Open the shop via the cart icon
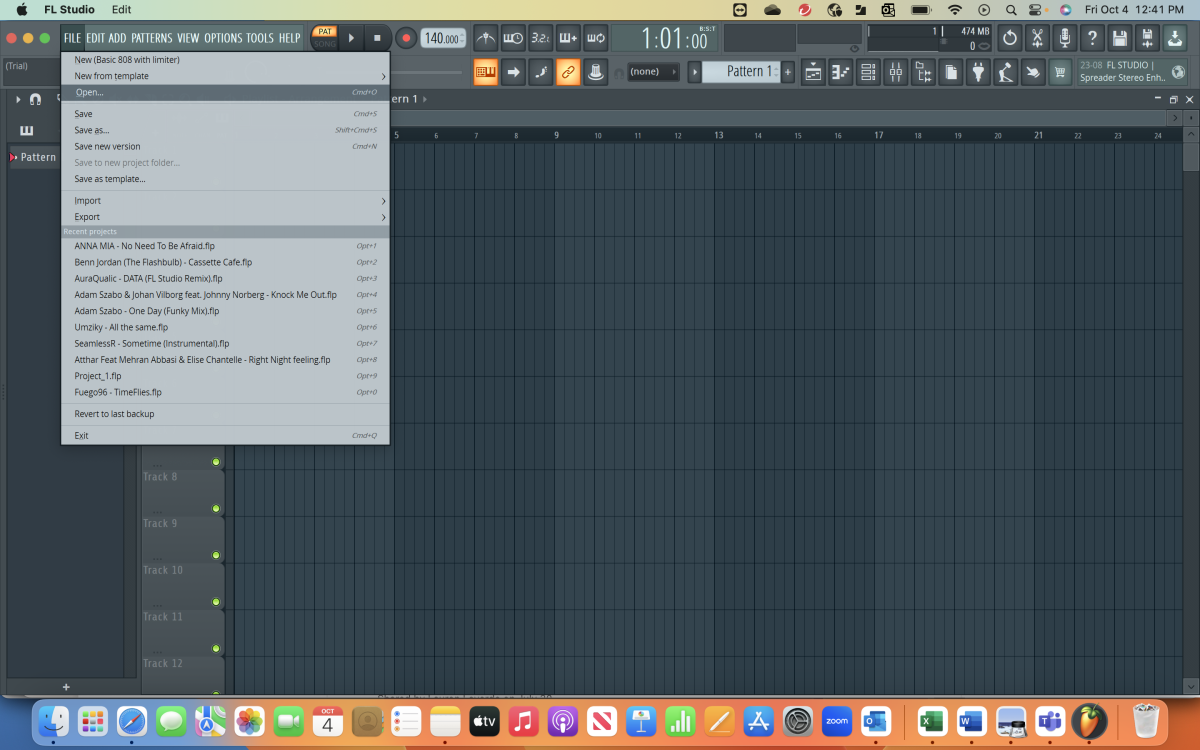Screen dimensions: 1200x750 [x=1058, y=71]
